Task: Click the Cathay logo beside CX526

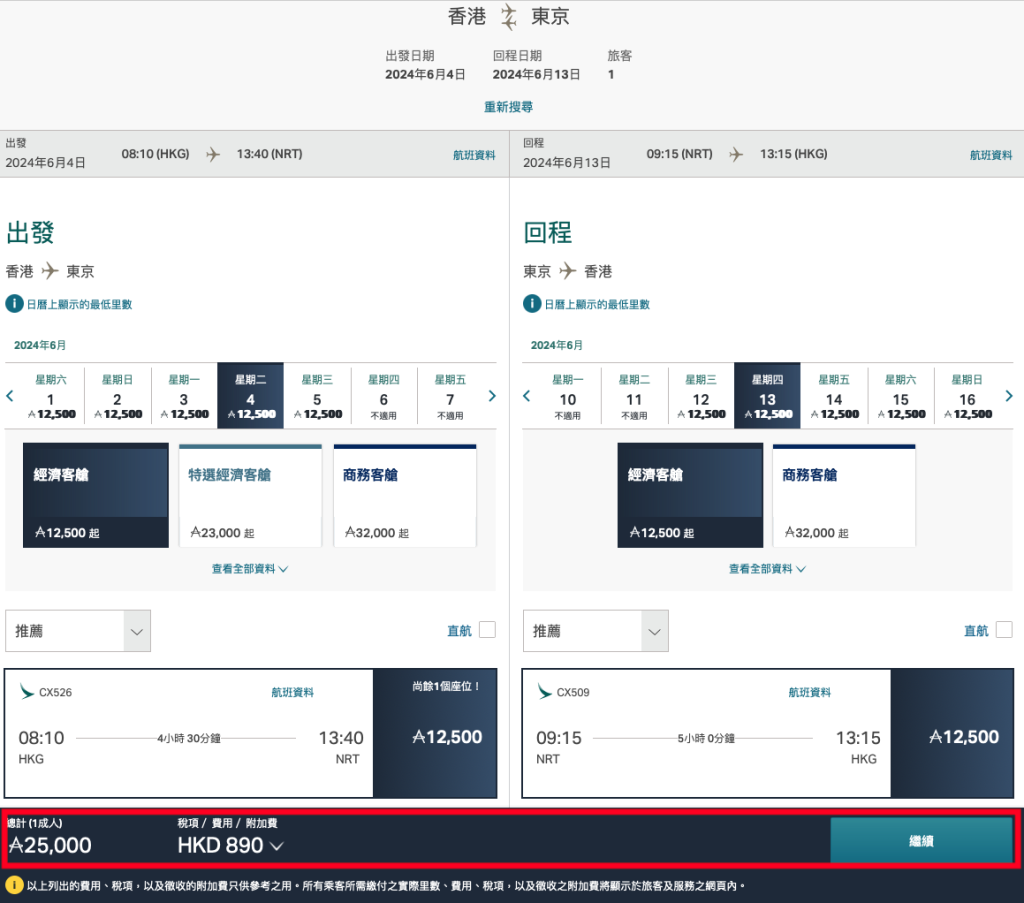Action: point(27,691)
